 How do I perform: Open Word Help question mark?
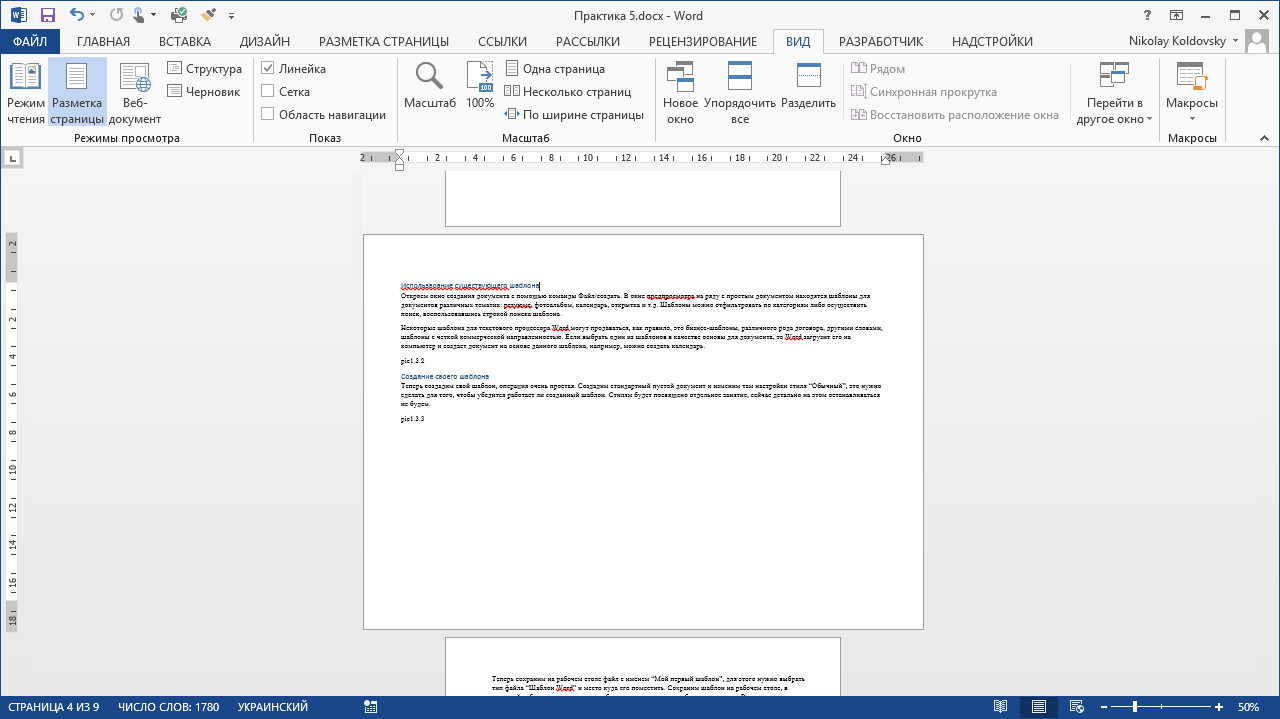[x=1146, y=15]
